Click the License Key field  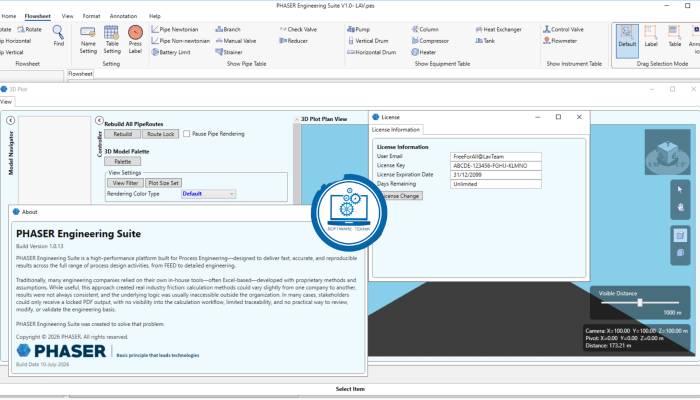click(x=496, y=166)
